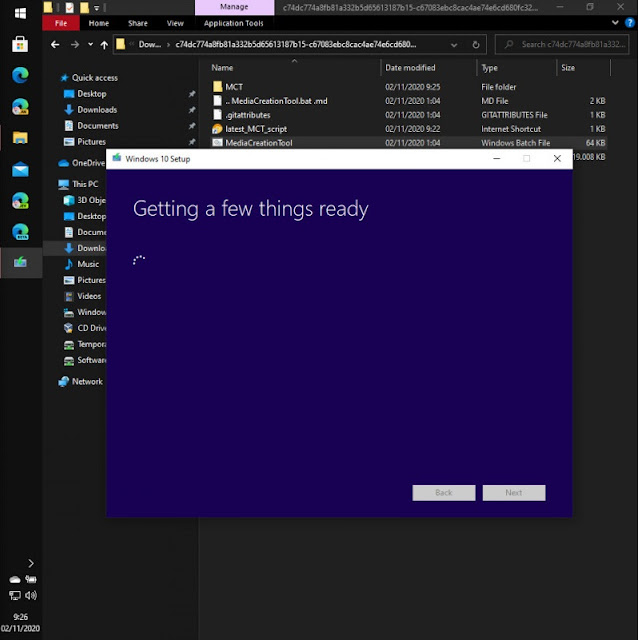638x640 pixels.
Task: Click pin icon next to Desktop
Action: (x=191, y=94)
